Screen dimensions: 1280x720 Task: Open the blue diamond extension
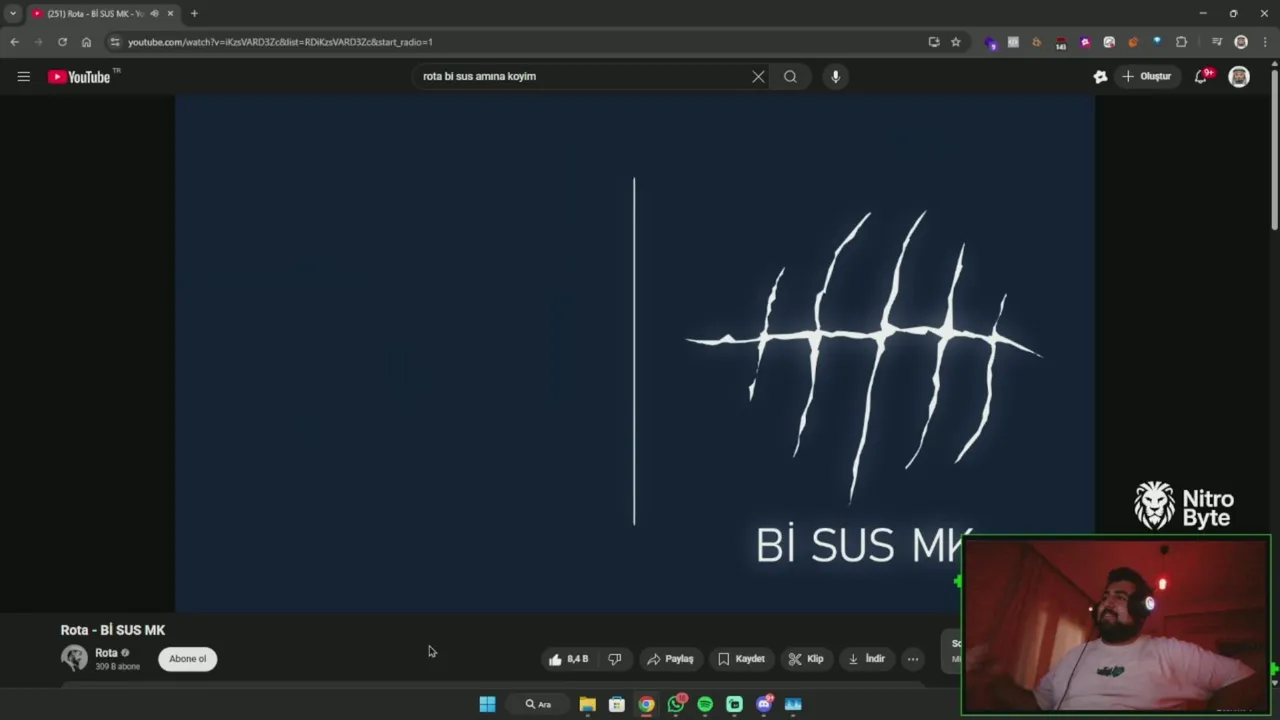tap(1157, 42)
